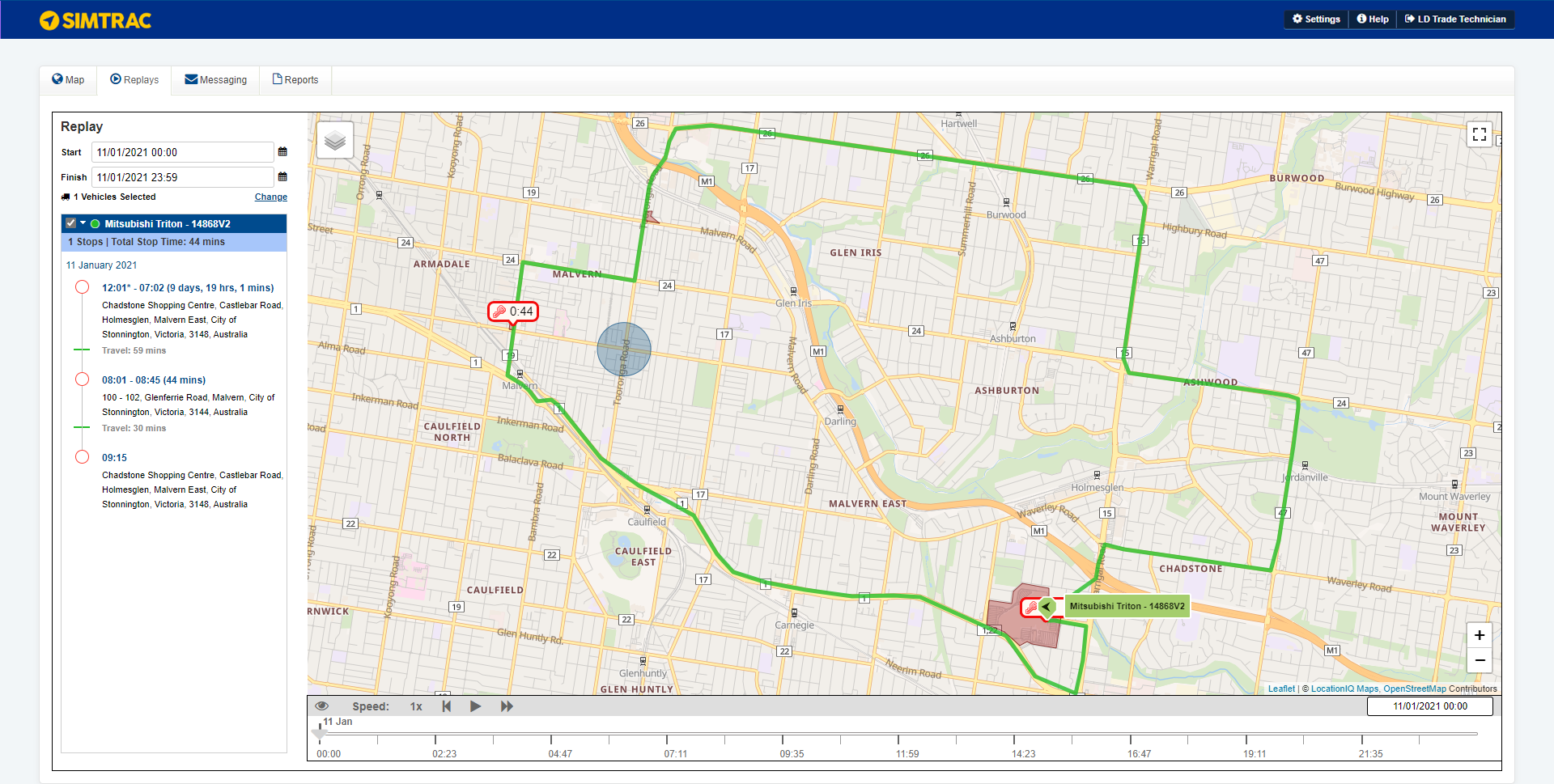This screenshot has width=1554, height=784.
Task: Click the Holmesglen station icon on map
Action: point(1097,475)
